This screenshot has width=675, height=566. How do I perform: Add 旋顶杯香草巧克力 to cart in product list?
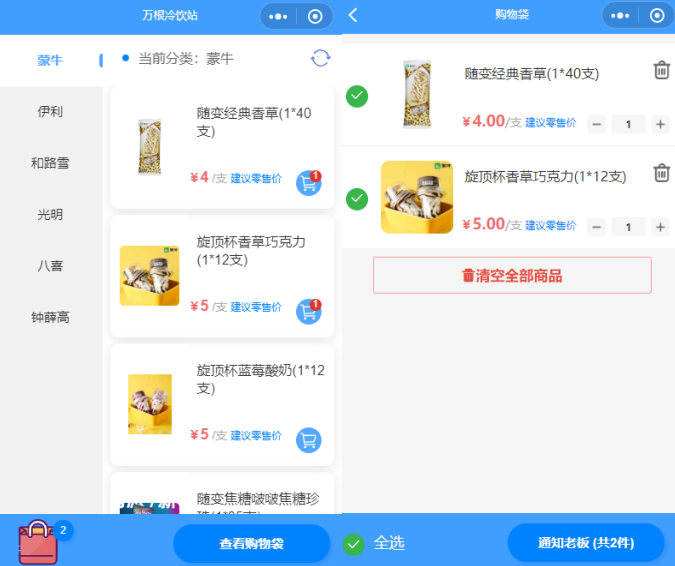309,312
